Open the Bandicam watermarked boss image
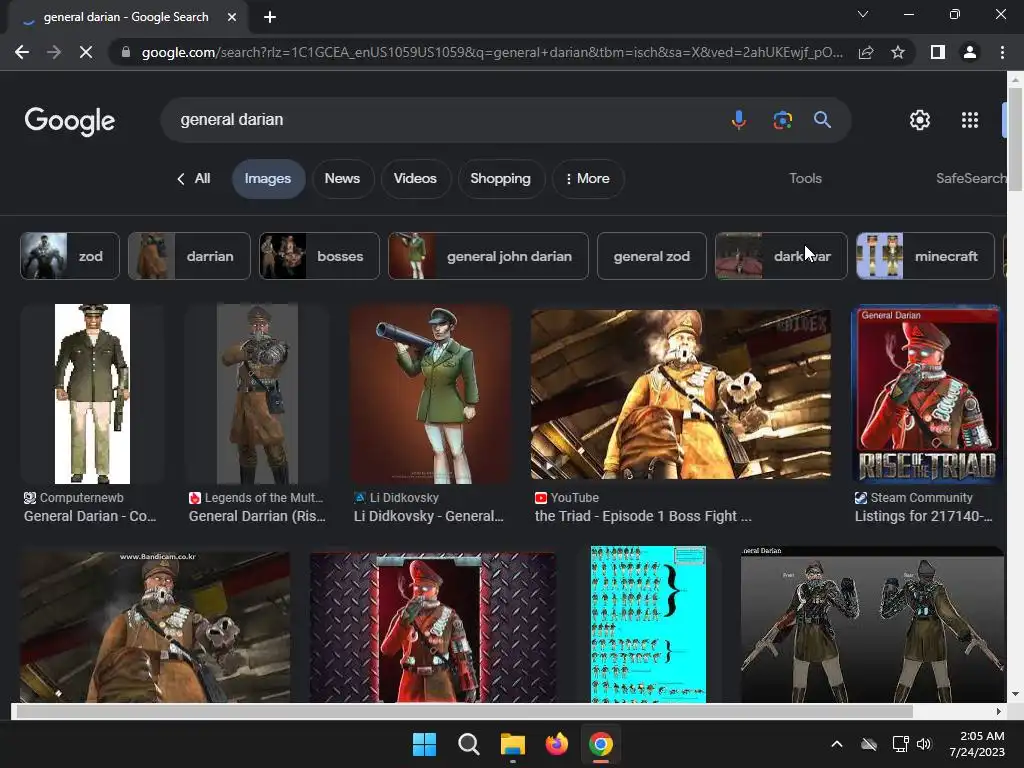Image resolution: width=1024 pixels, height=768 pixels. point(155,627)
